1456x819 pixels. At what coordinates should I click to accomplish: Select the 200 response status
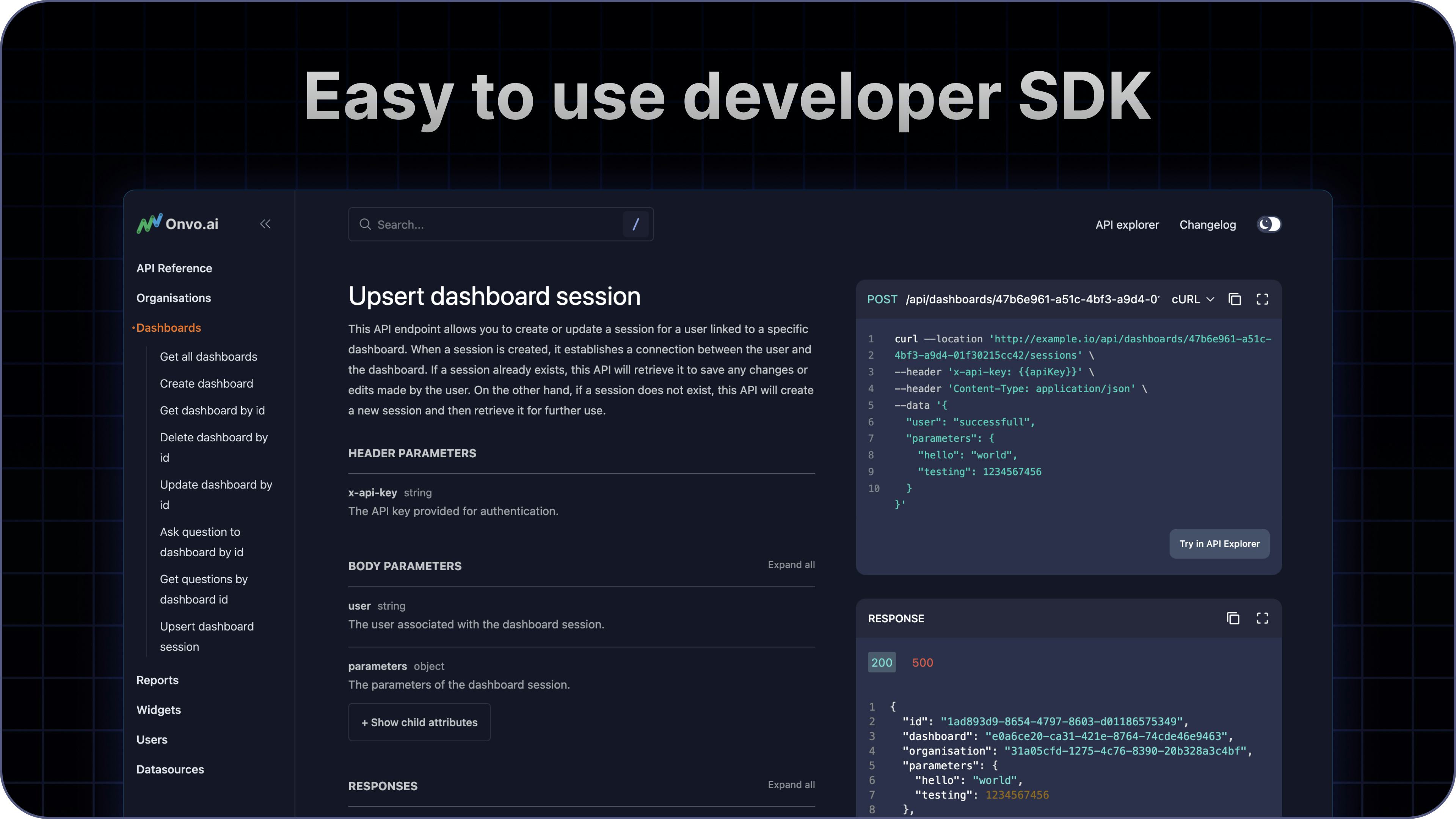pyautogui.click(x=882, y=662)
